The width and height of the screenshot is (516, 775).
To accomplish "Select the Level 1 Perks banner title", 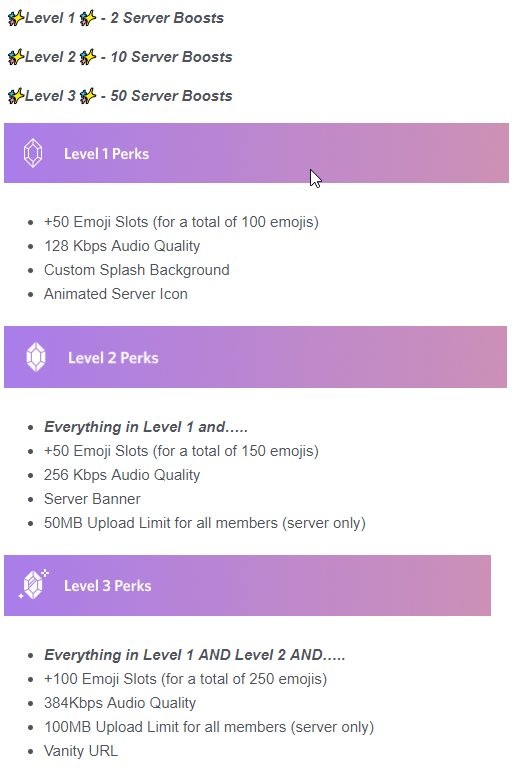I will (x=106, y=154).
